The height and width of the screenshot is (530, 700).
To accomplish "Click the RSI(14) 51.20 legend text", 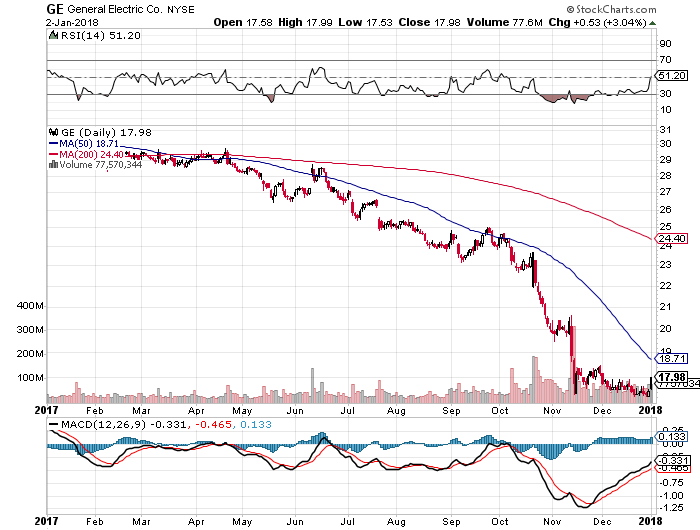I will 100,35.
